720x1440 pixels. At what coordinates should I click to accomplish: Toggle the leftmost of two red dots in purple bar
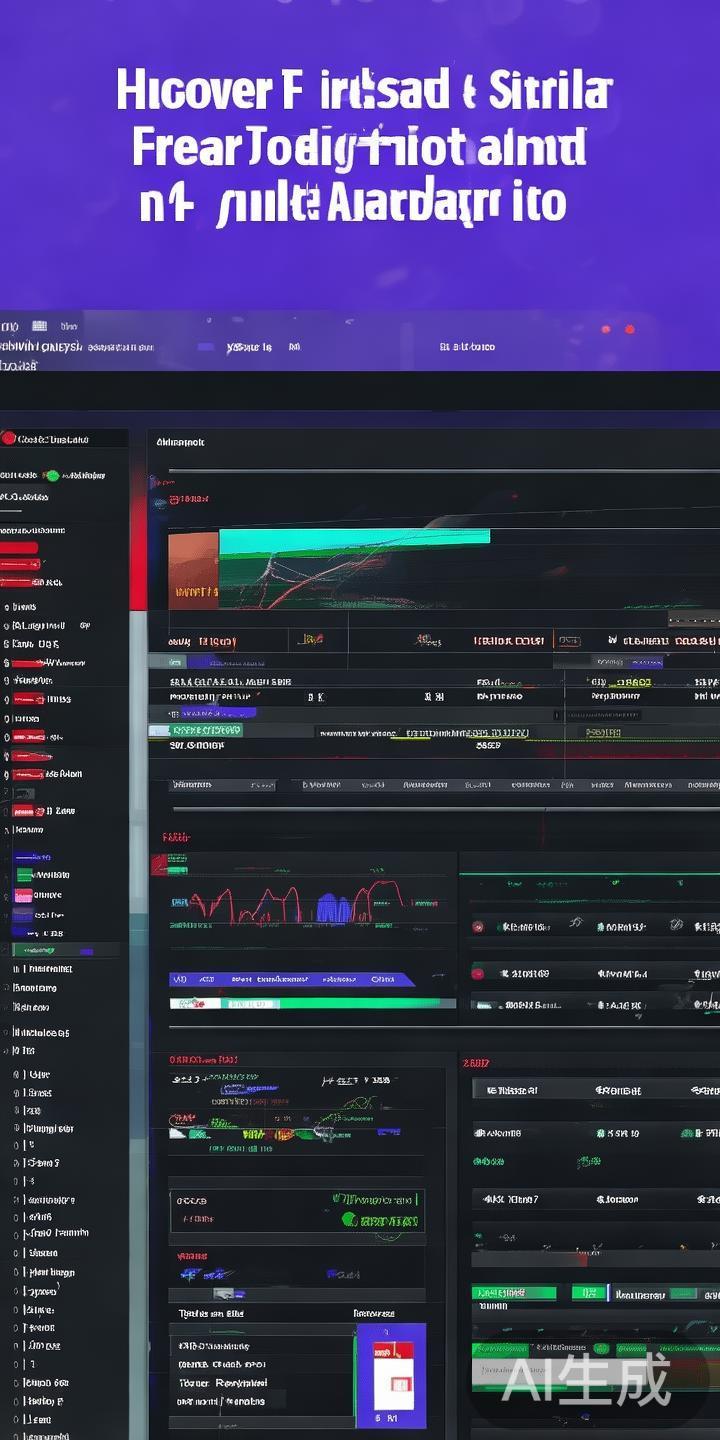pyautogui.click(x=606, y=329)
